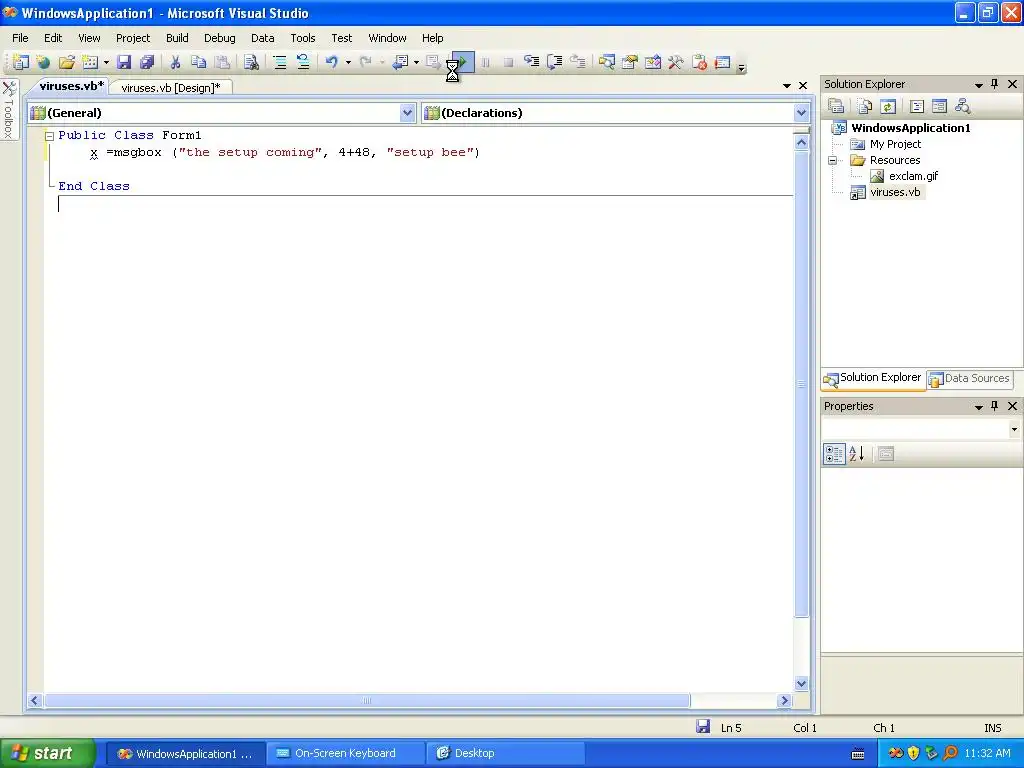Screen dimensions: 1024x768
Task: Click the Windows Start button
Action: point(47,754)
